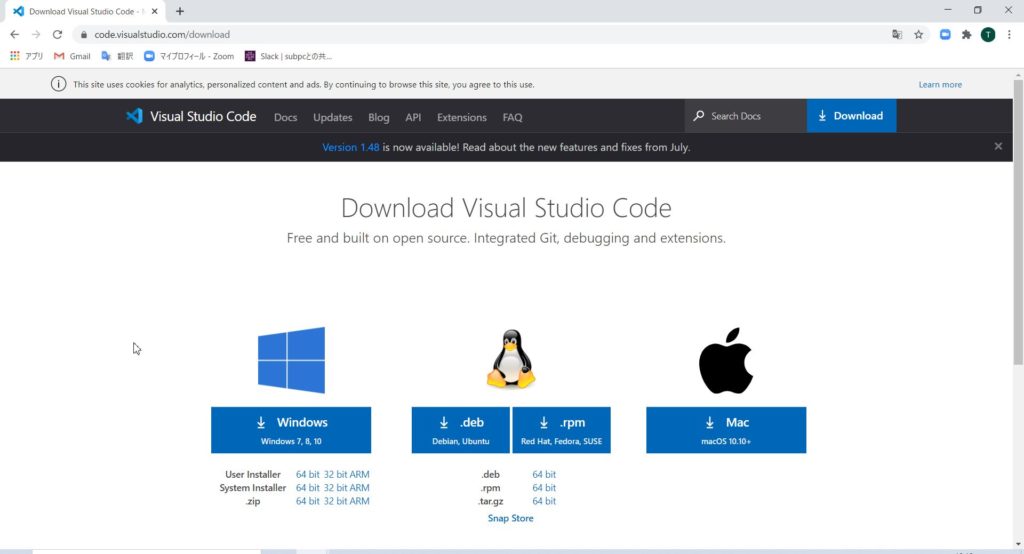Click the Visual Studio Code brand name
The image size is (1024, 554).
coord(203,116)
